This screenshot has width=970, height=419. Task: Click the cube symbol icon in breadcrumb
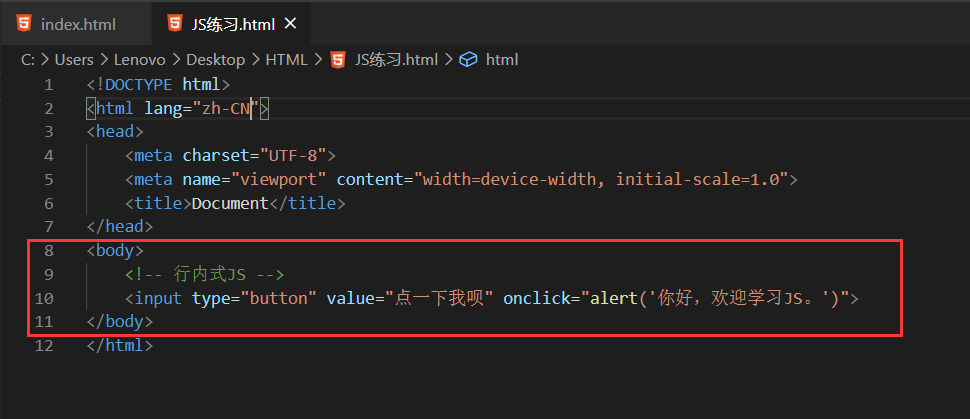[468, 60]
